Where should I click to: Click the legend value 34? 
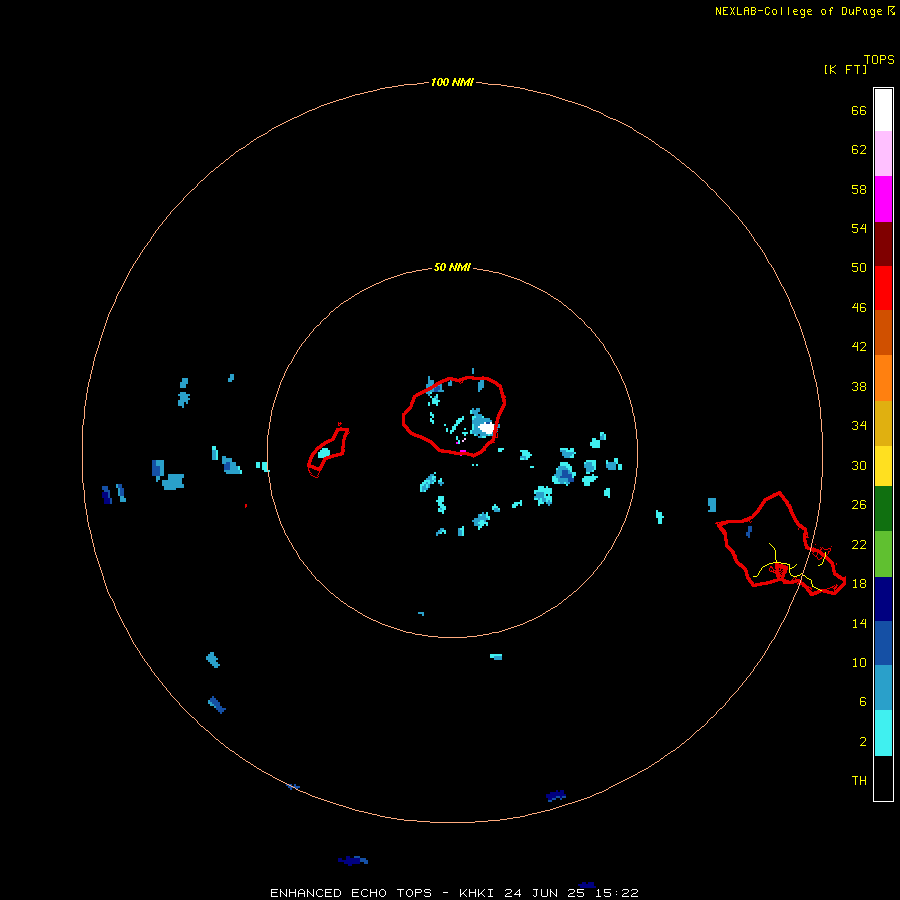tap(859, 425)
